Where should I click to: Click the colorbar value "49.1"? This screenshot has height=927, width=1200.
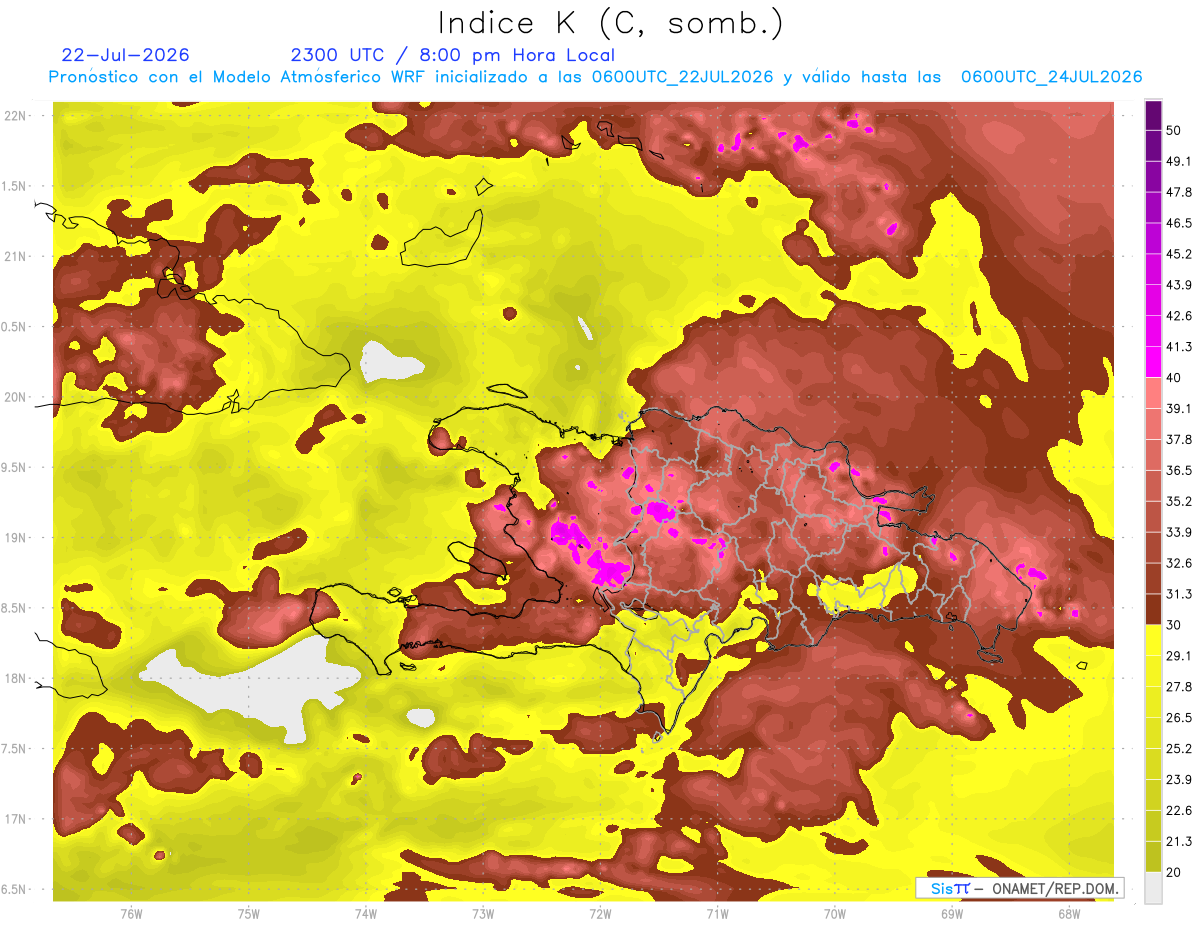[x=1178, y=161]
